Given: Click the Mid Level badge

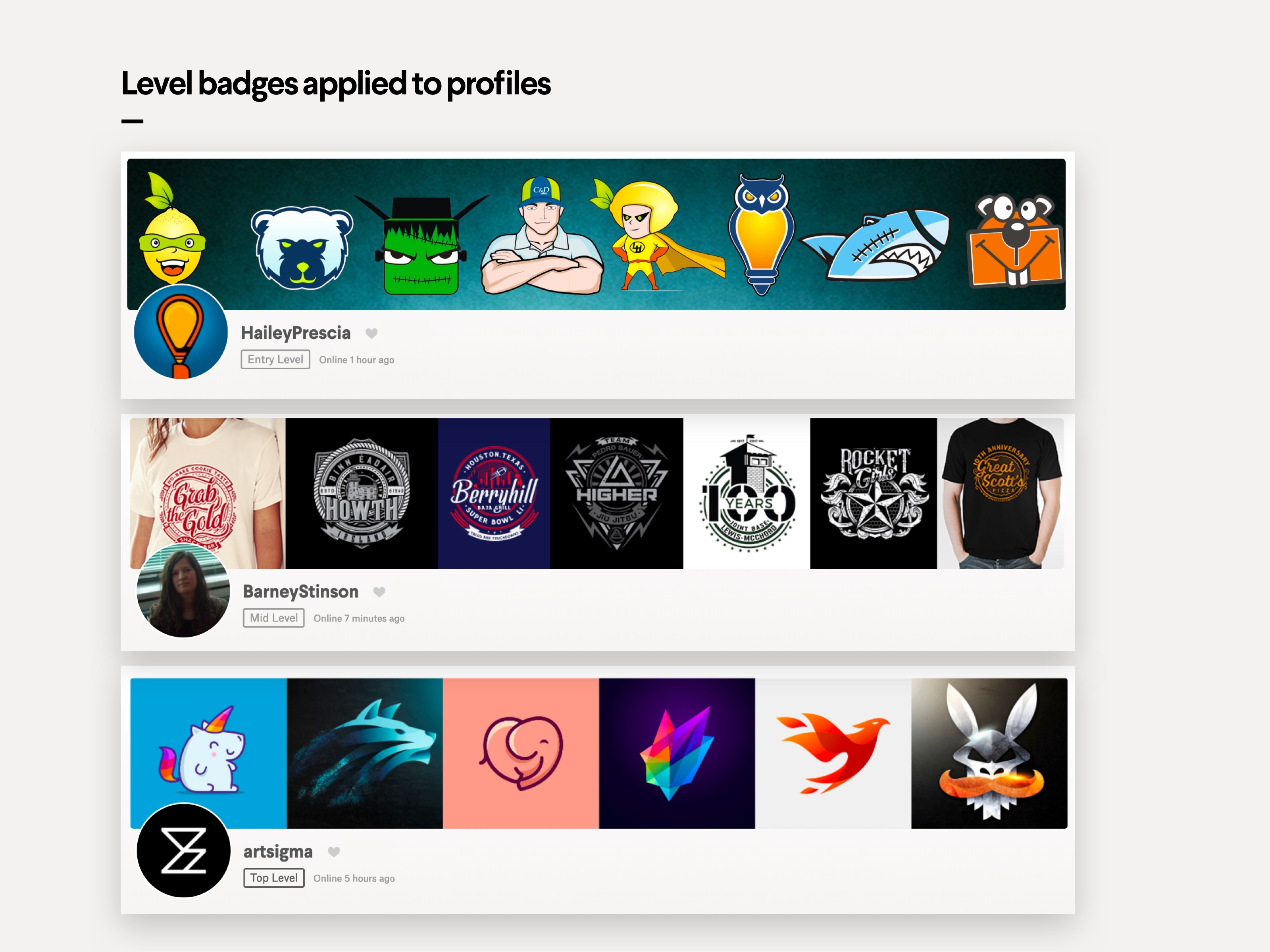Looking at the screenshot, I should 273,618.
